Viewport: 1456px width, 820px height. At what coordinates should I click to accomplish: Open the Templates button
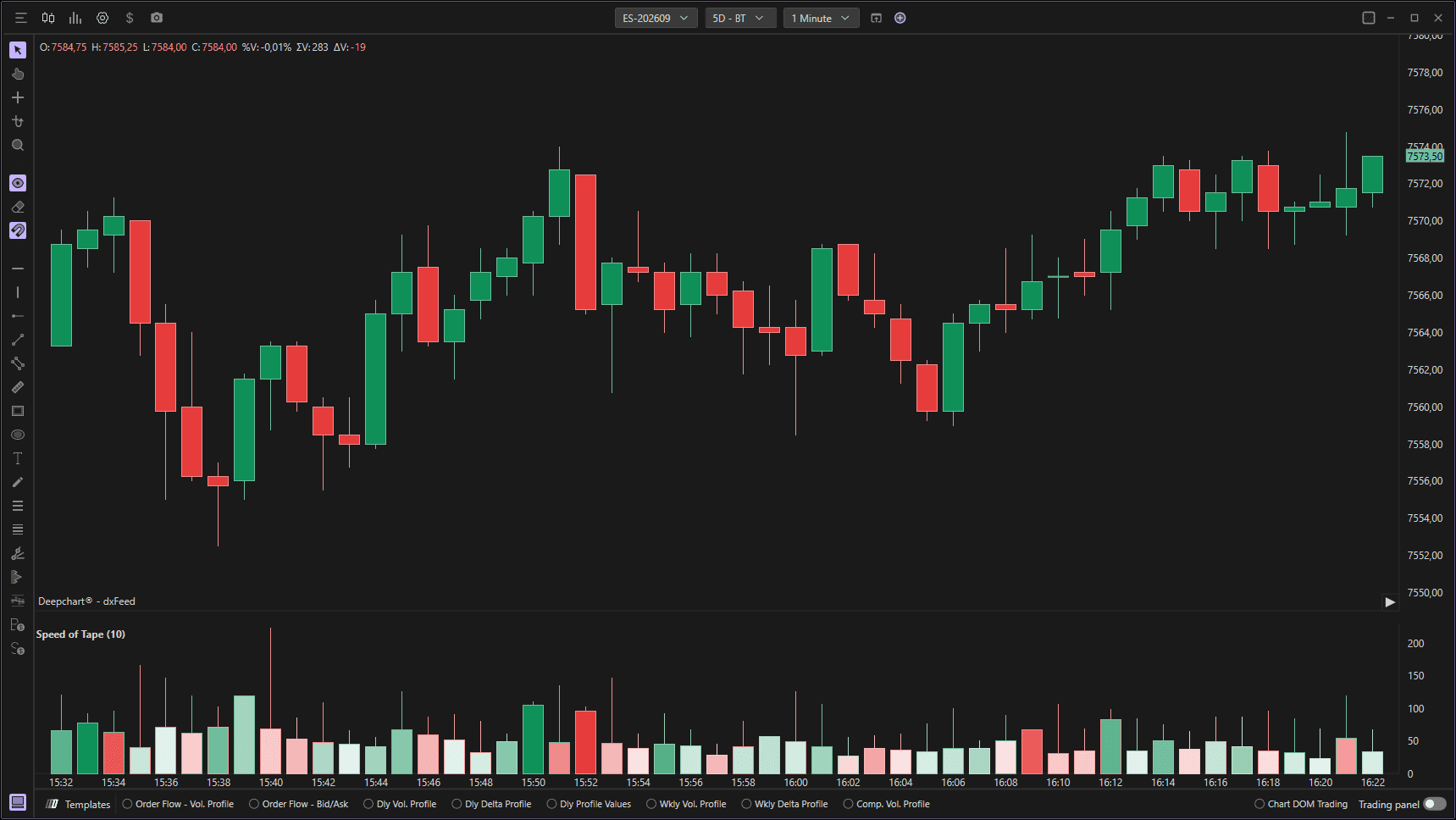(80, 804)
